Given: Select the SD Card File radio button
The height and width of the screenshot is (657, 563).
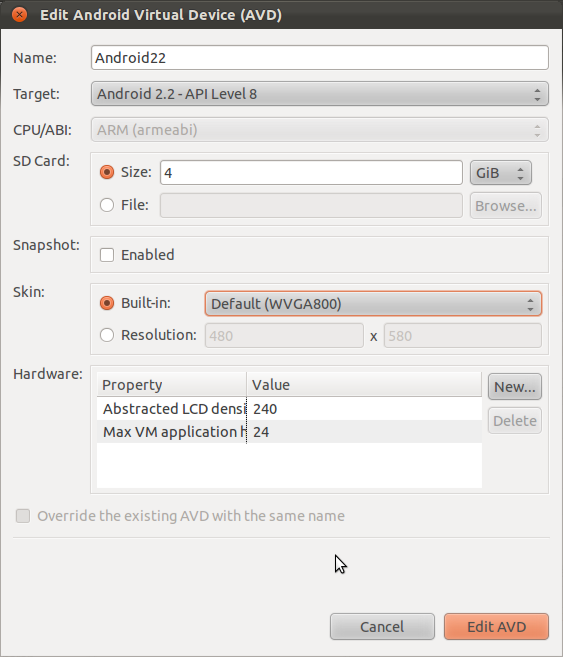Looking at the screenshot, I should [x=107, y=205].
